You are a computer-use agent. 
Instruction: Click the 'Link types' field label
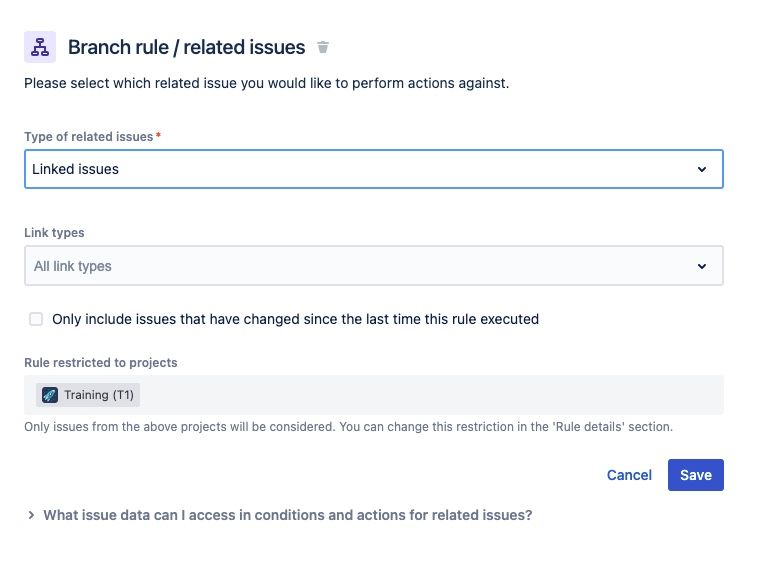pyautogui.click(x=54, y=233)
